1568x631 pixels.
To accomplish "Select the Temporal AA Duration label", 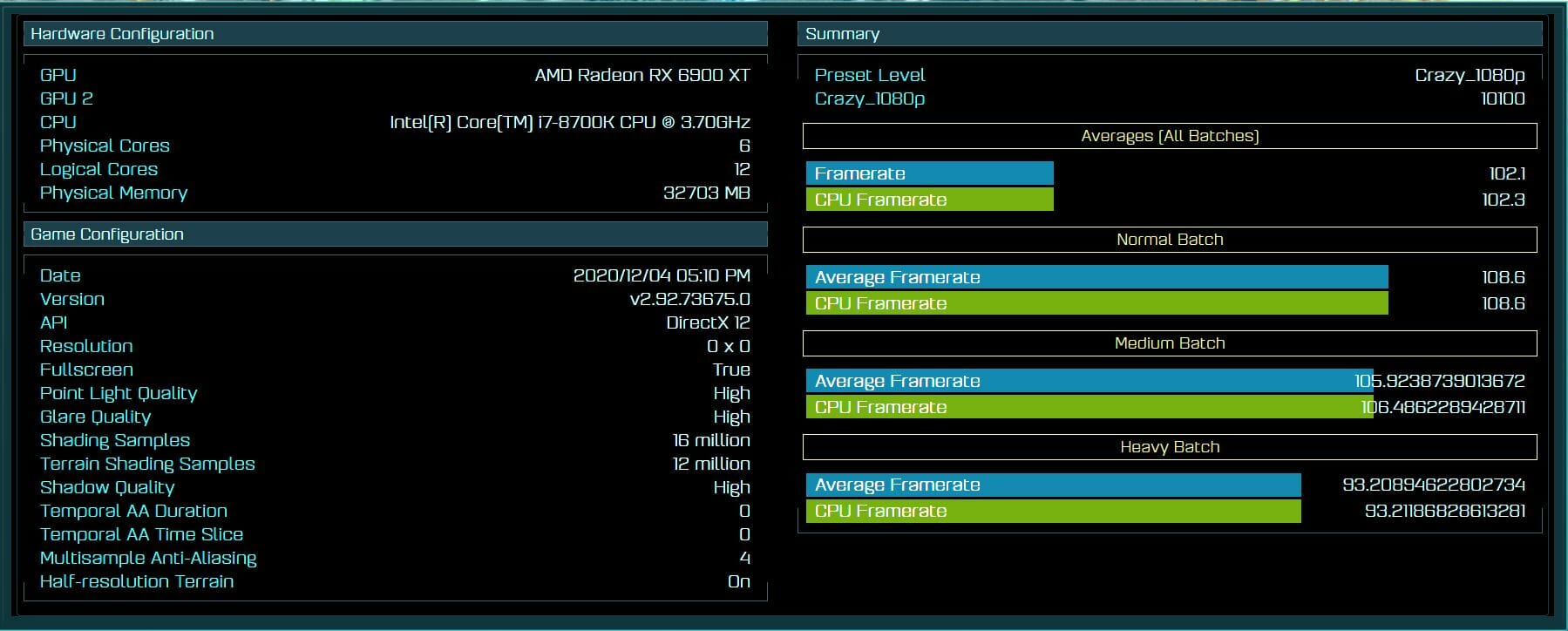I will [133, 511].
